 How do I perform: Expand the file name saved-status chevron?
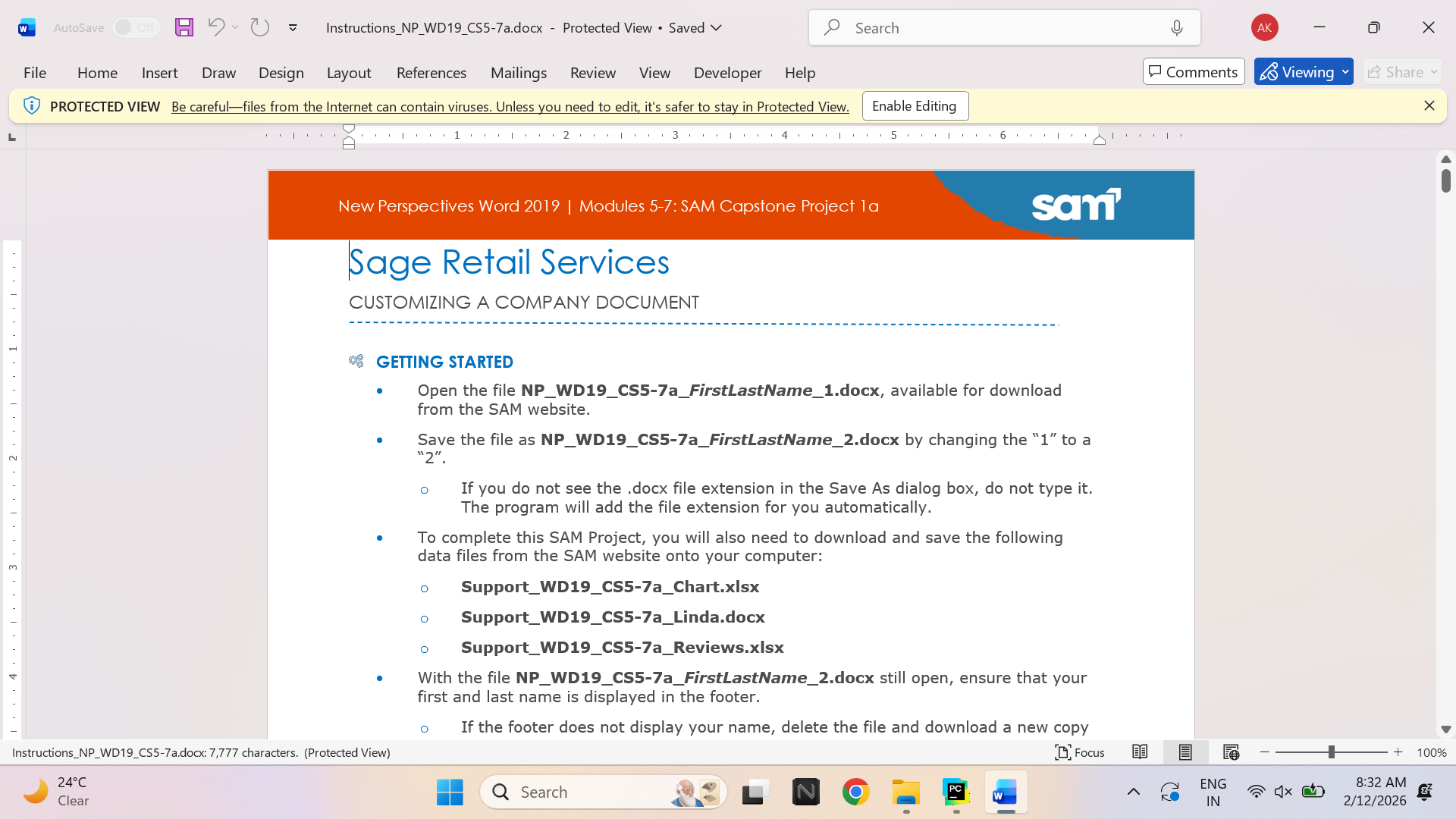[x=717, y=27]
